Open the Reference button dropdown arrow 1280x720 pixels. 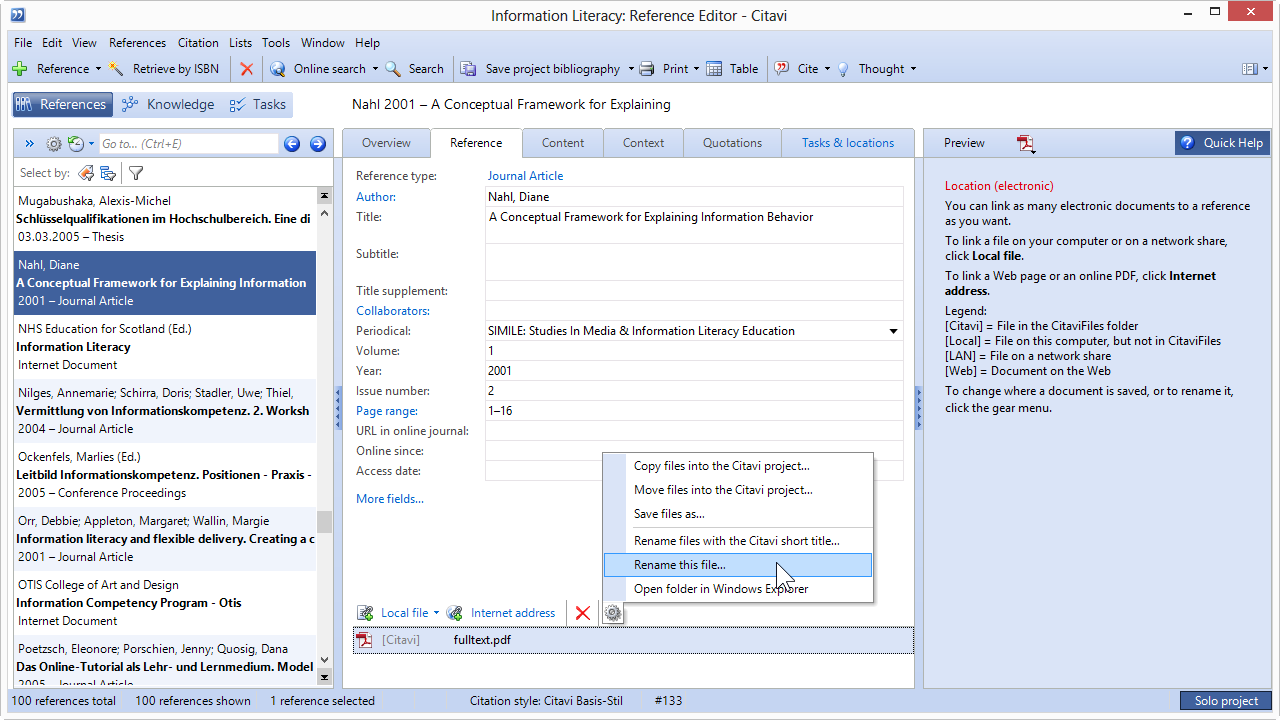98,69
